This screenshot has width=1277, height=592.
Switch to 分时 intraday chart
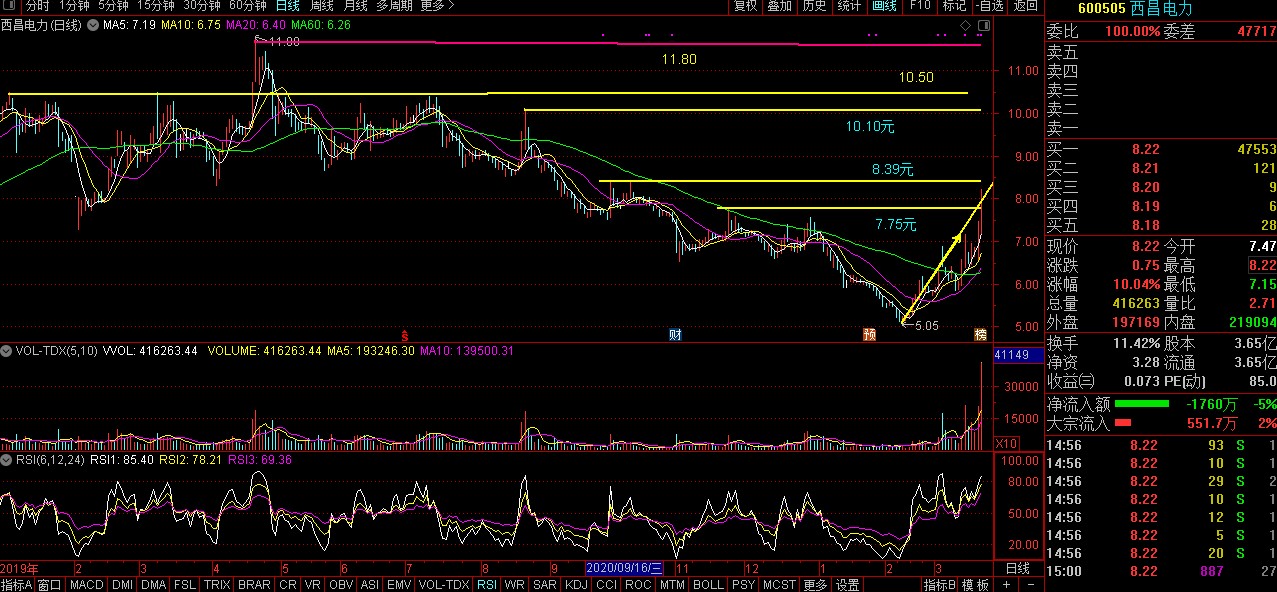37,5
